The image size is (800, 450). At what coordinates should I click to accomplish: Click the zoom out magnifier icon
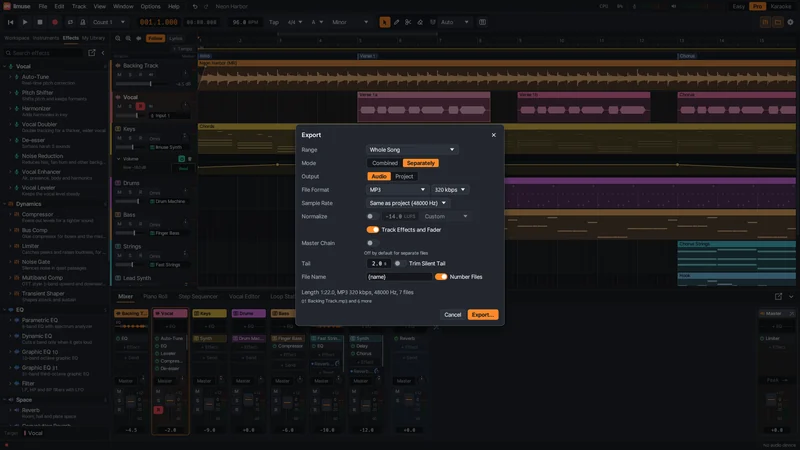click(x=118, y=38)
